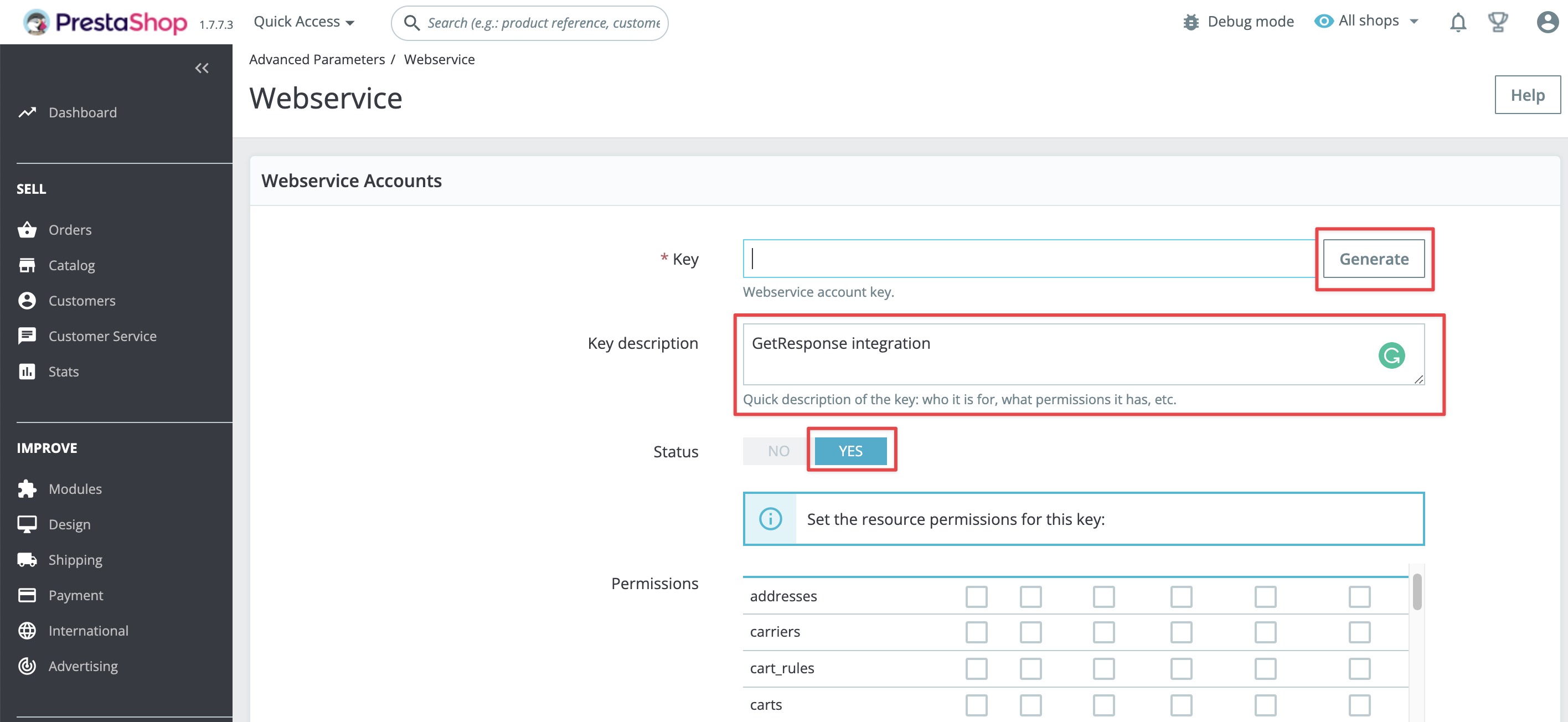The width and height of the screenshot is (1568, 722).
Task: Open notifications bell
Action: pyautogui.click(x=1458, y=23)
